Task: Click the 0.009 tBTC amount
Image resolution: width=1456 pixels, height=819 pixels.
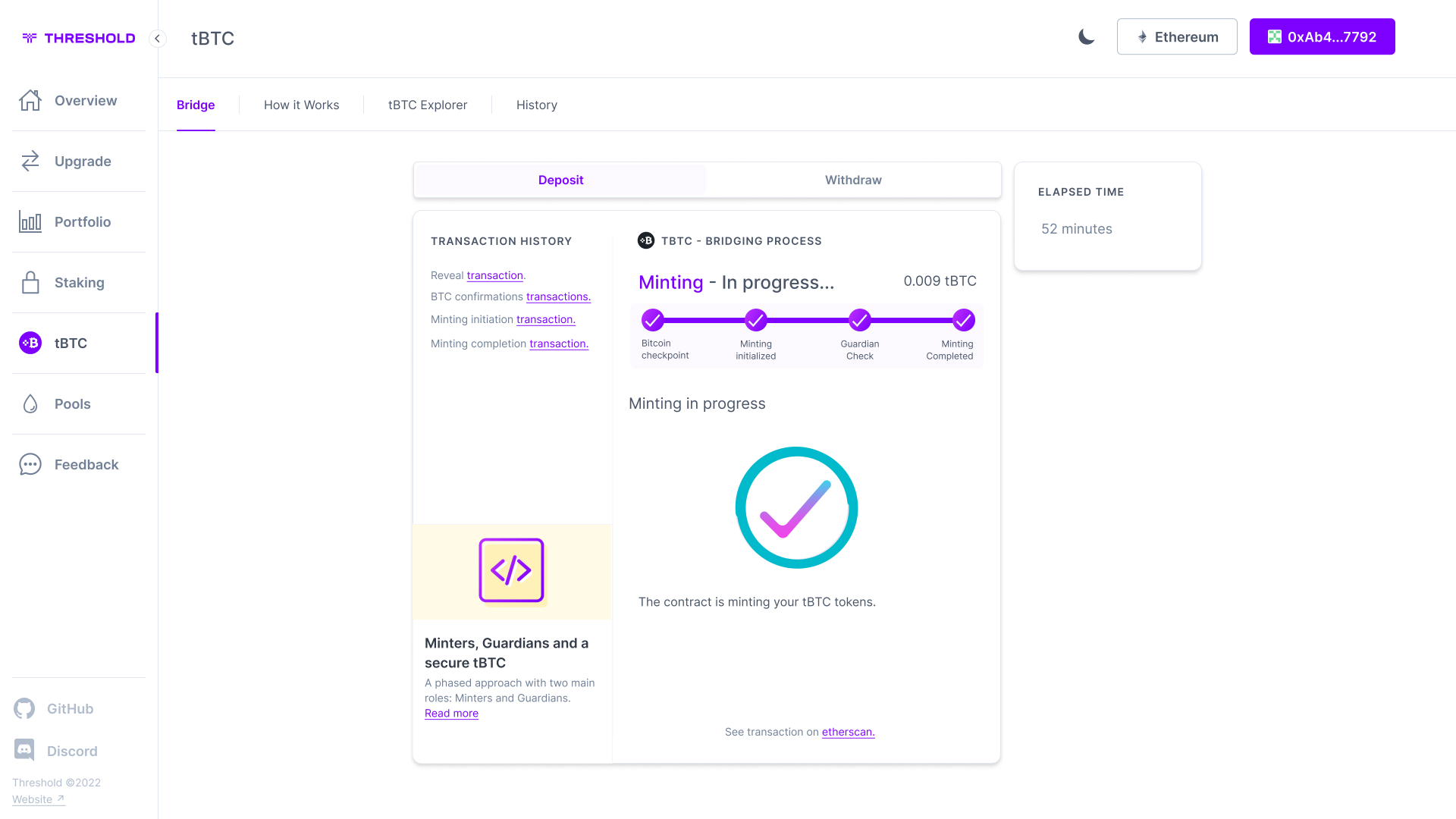Action: click(x=940, y=281)
